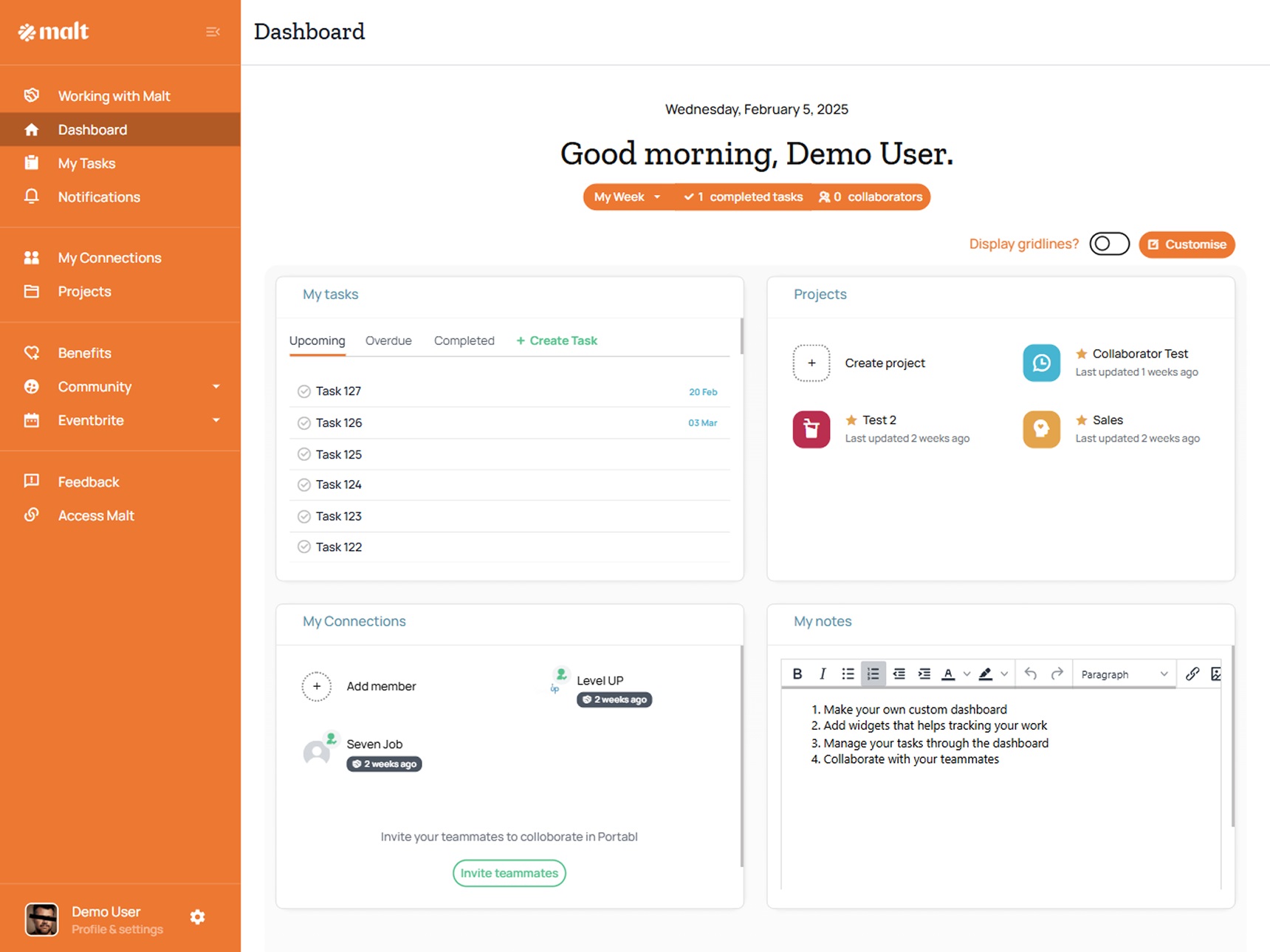Switch to the Overdue tab
The height and width of the screenshot is (952, 1270).
click(x=388, y=340)
